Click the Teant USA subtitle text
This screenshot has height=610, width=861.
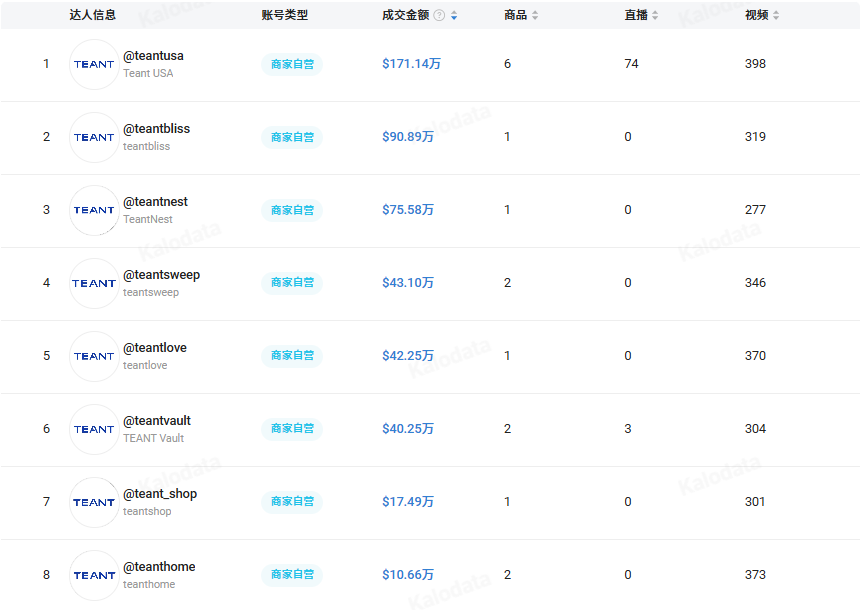(x=149, y=73)
